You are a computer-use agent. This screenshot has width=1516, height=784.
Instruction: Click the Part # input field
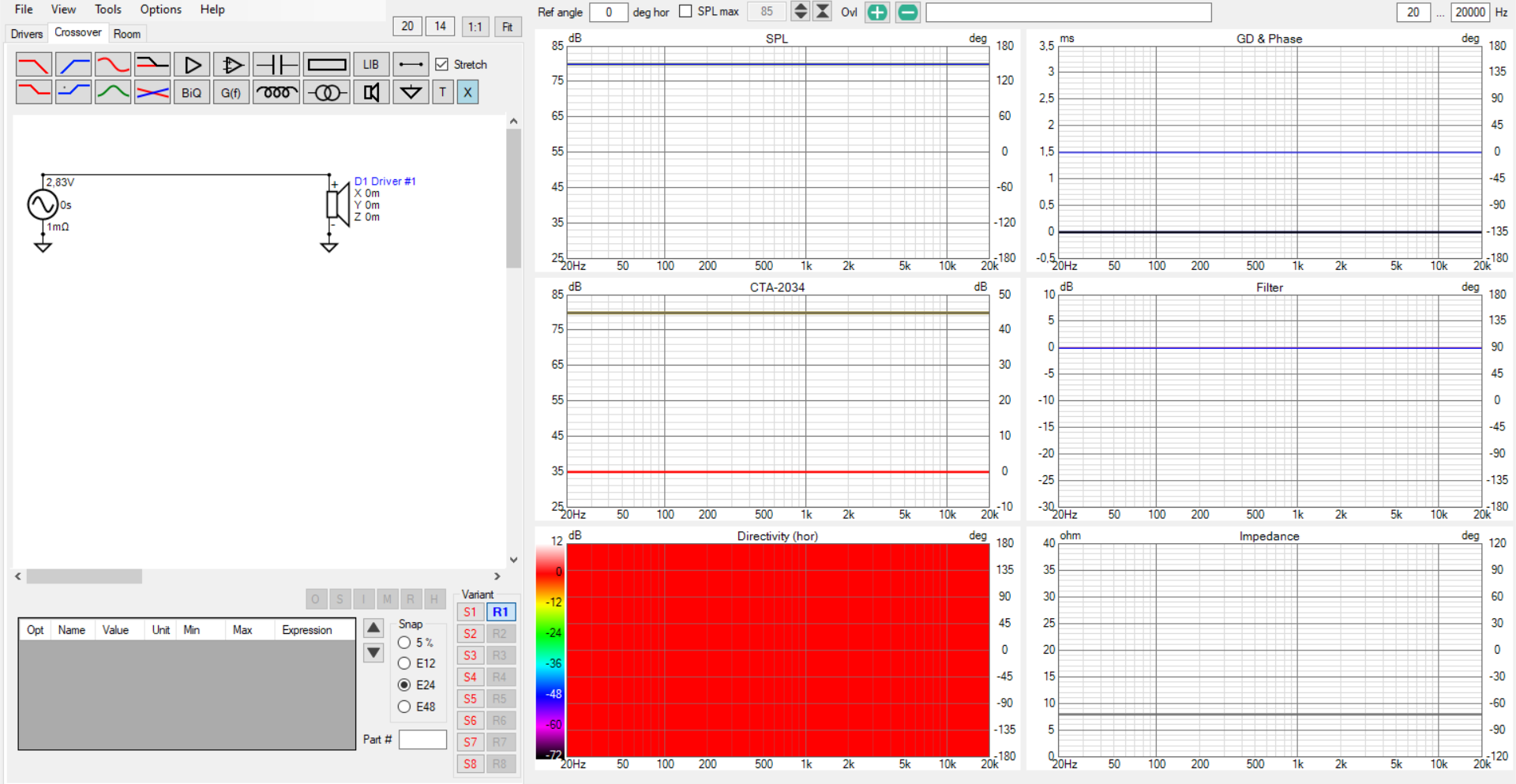coord(422,740)
